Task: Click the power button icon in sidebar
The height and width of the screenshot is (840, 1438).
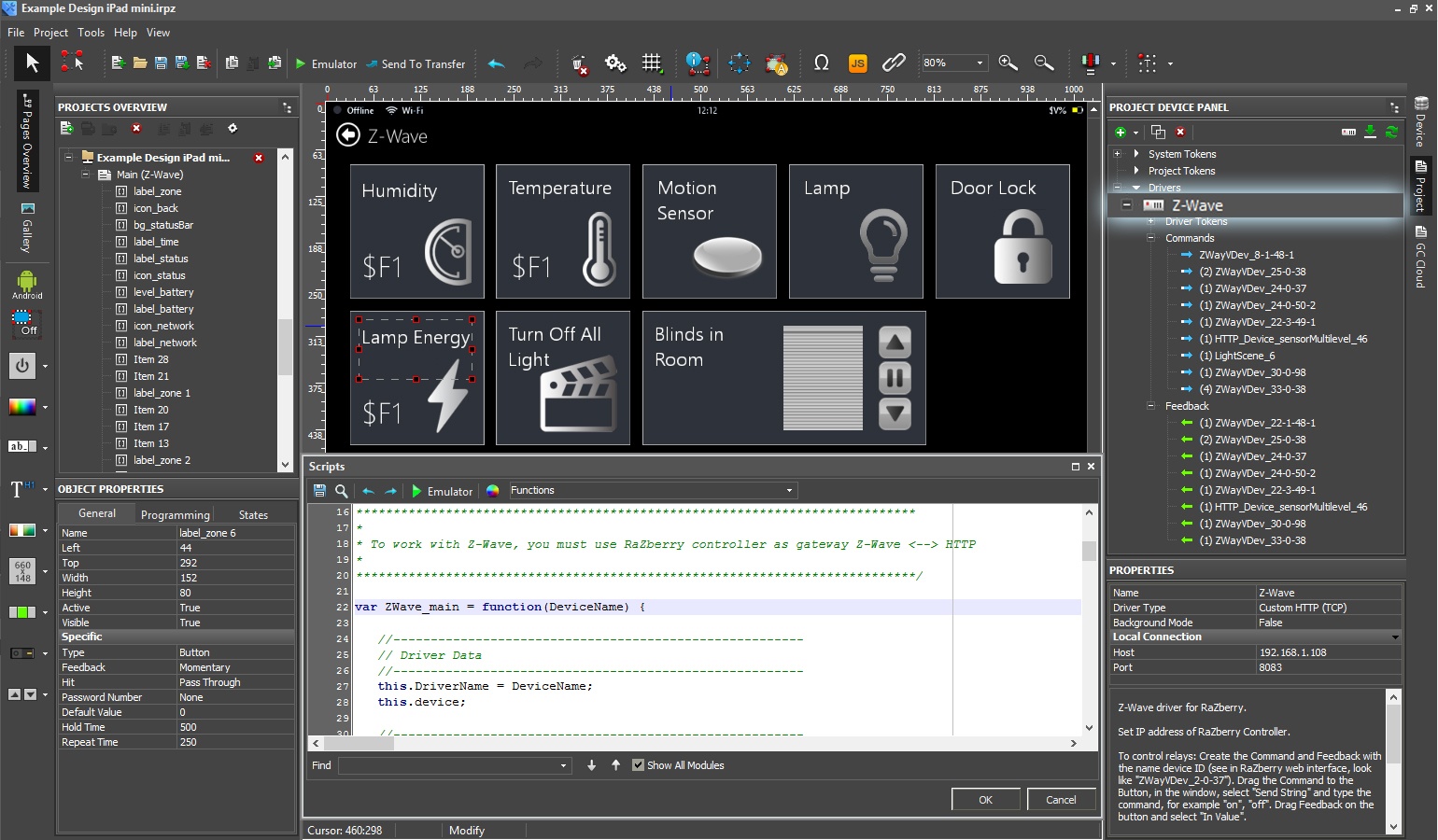Action: click(x=22, y=365)
